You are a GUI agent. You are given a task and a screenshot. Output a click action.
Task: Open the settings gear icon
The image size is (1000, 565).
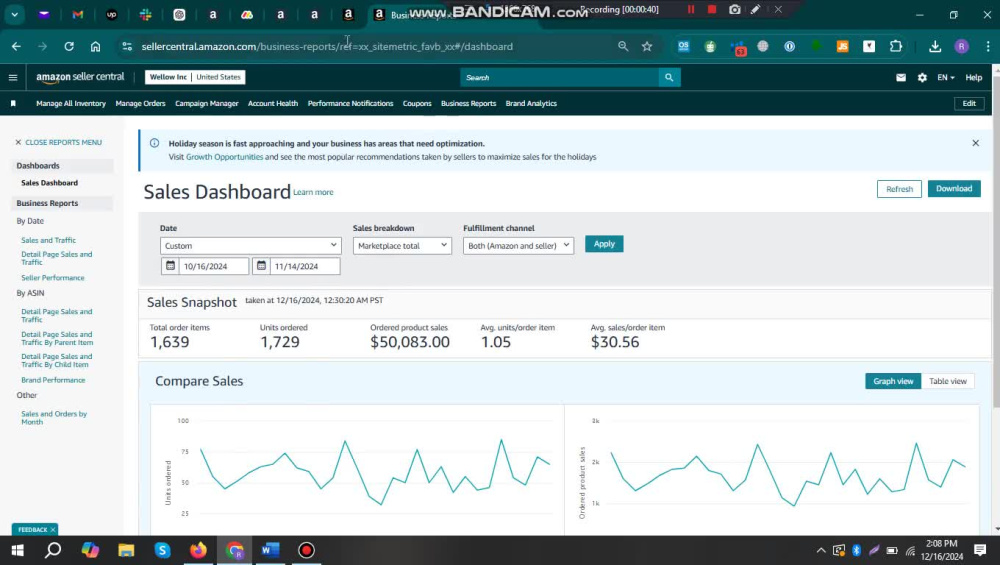point(922,77)
